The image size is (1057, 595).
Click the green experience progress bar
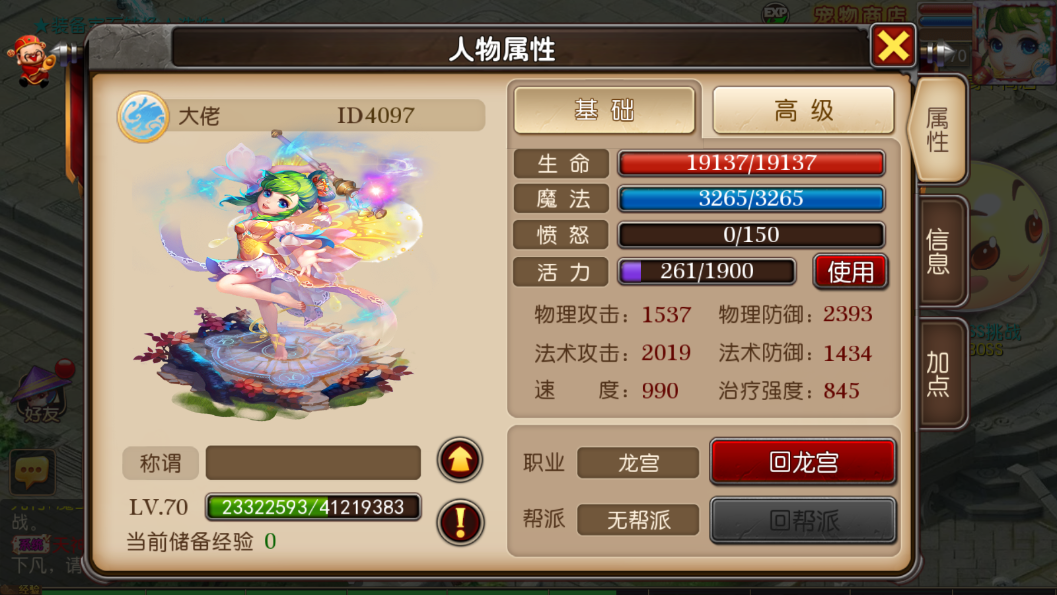click(313, 507)
